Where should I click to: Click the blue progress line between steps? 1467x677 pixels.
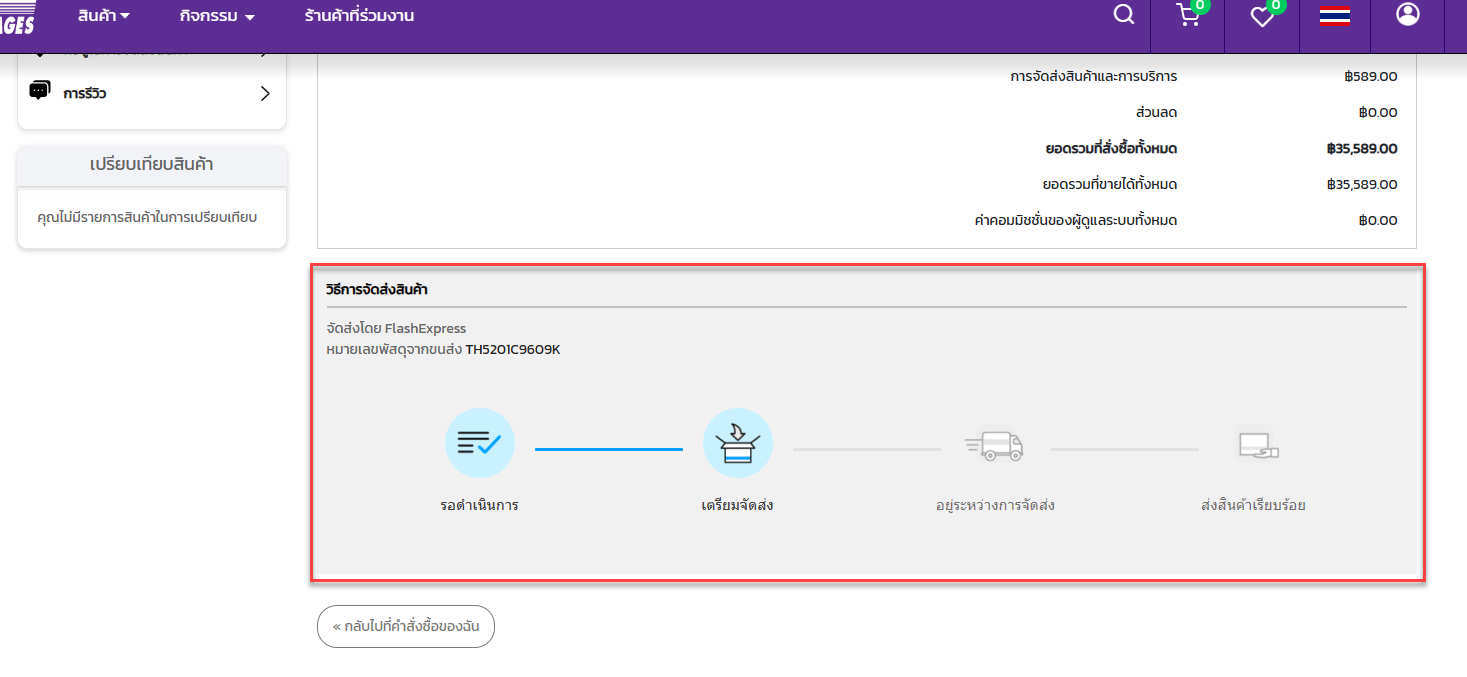pyautogui.click(x=608, y=449)
